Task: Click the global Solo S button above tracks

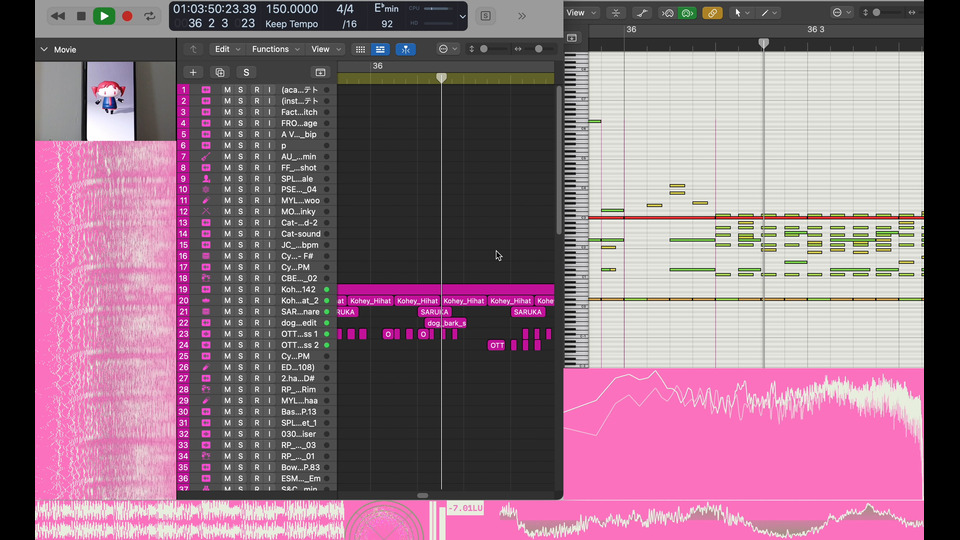Action: [246, 72]
